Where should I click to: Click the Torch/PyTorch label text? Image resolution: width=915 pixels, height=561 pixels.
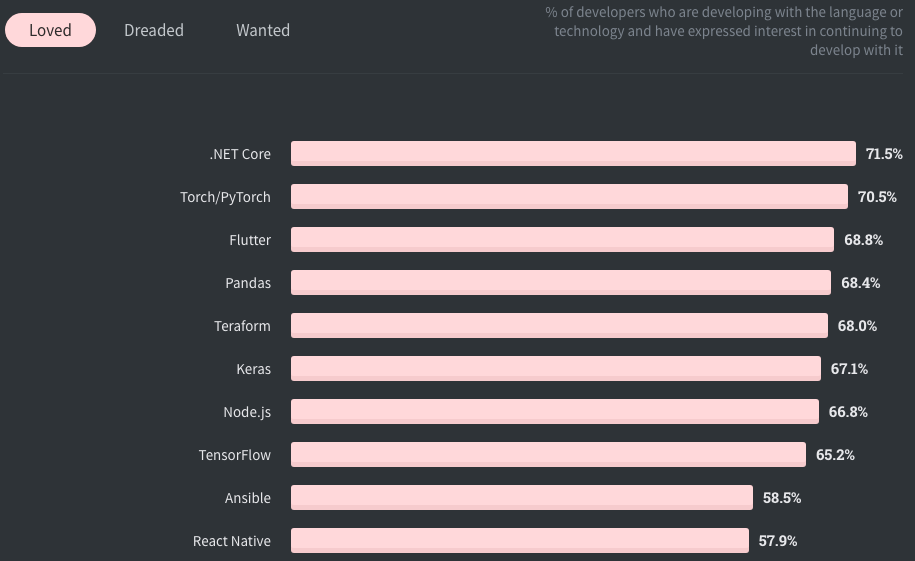[x=225, y=197]
